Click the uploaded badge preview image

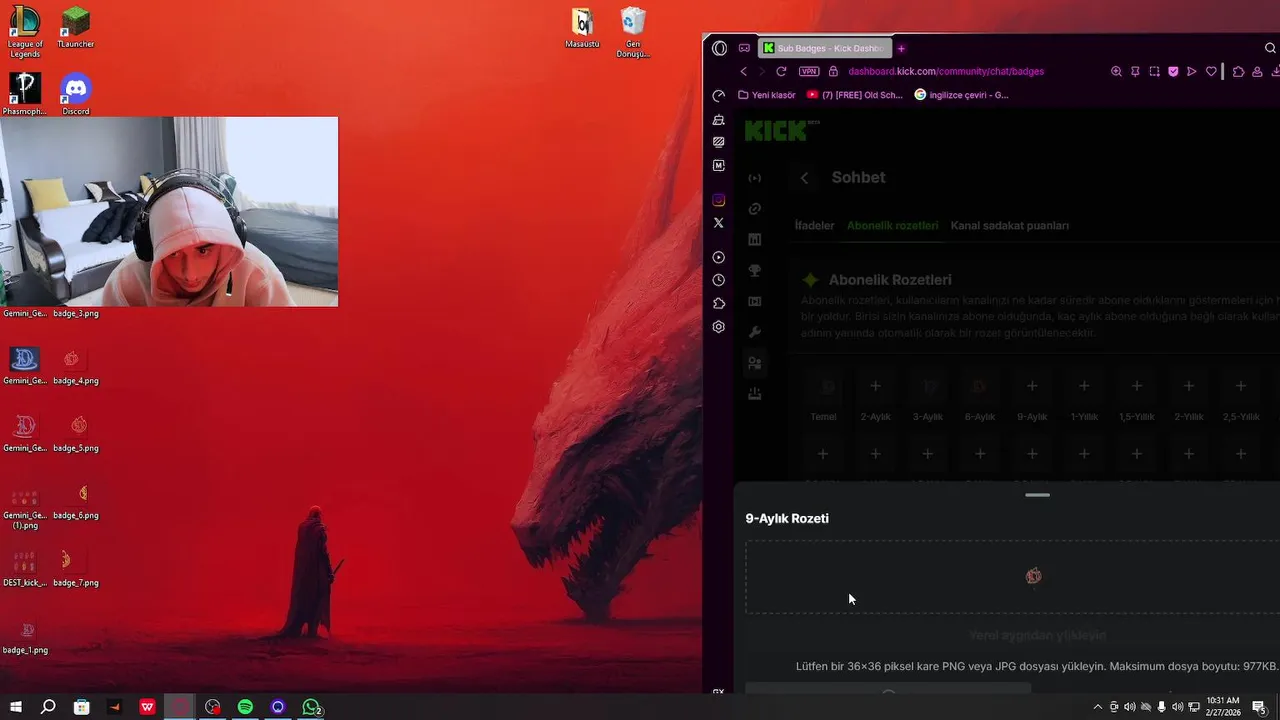[x=1033, y=576]
